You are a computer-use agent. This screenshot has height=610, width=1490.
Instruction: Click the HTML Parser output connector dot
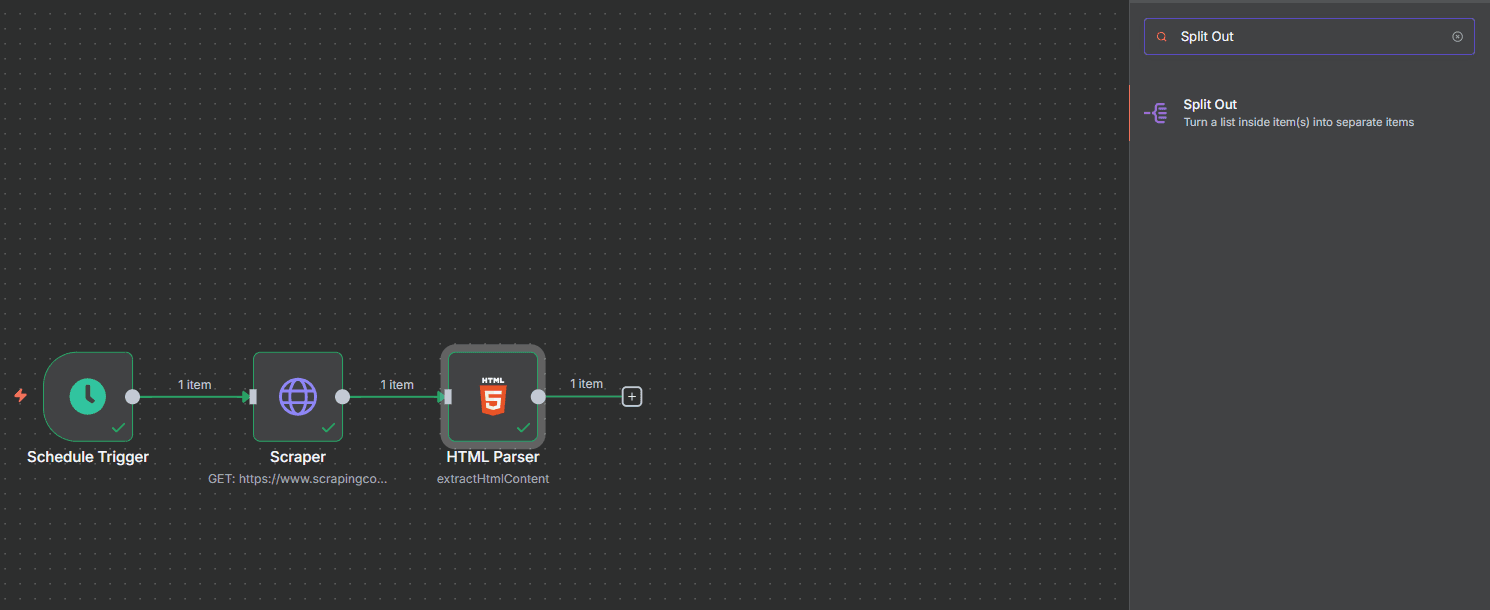click(538, 396)
